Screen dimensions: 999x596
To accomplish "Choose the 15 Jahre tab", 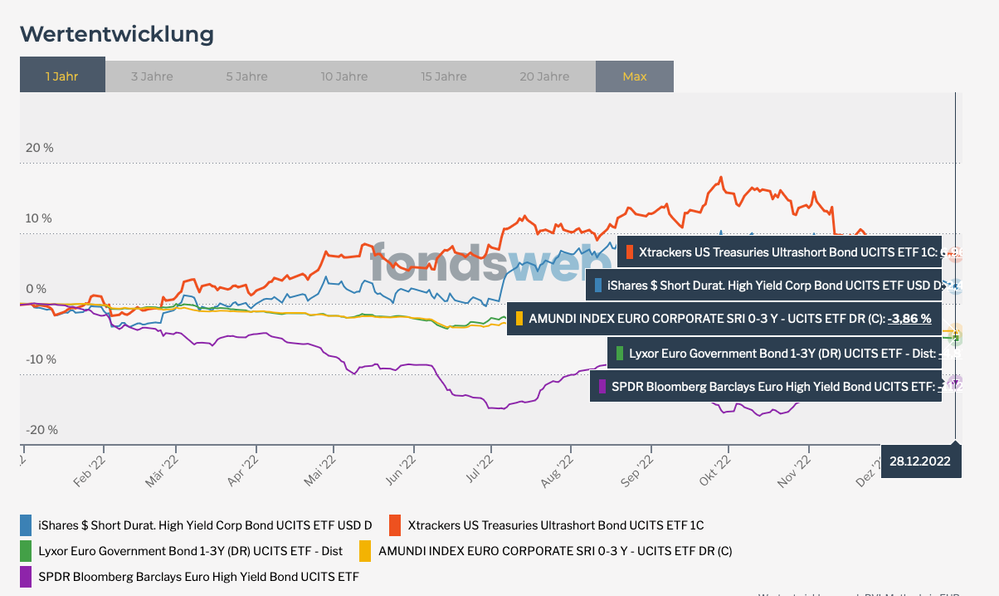I will point(442,76).
